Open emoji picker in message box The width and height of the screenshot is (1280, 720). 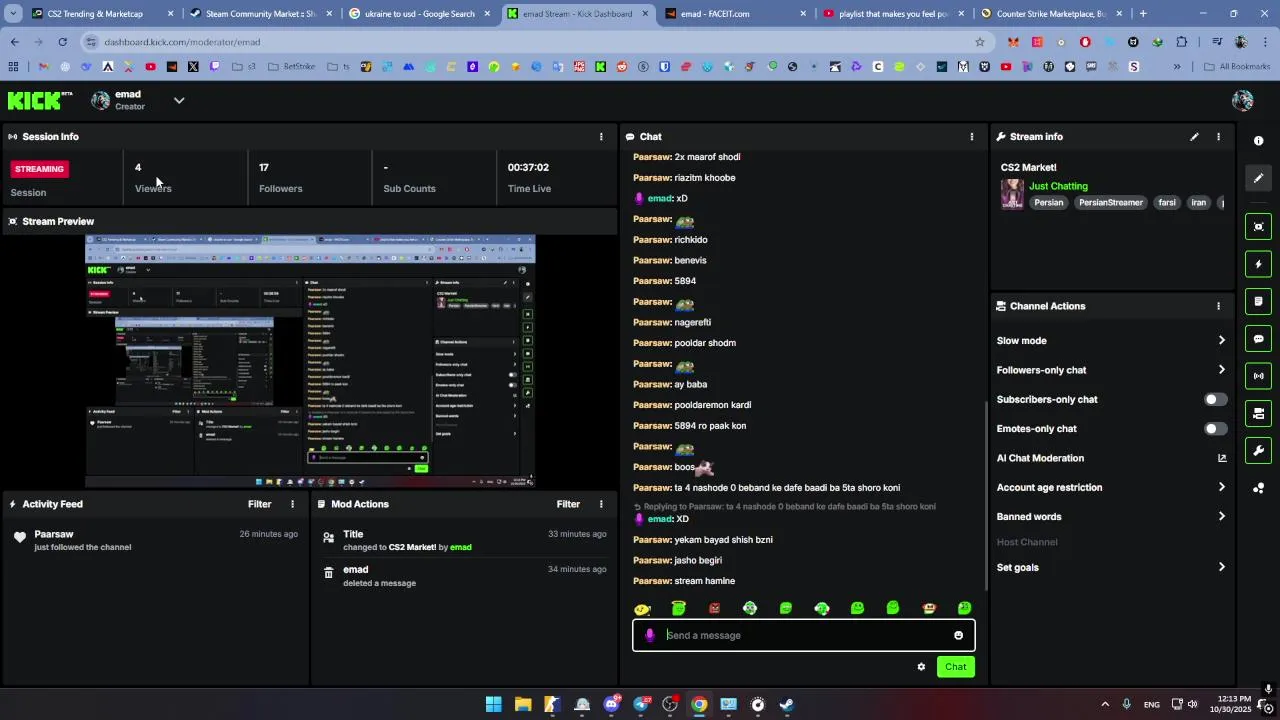coord(958,635)
